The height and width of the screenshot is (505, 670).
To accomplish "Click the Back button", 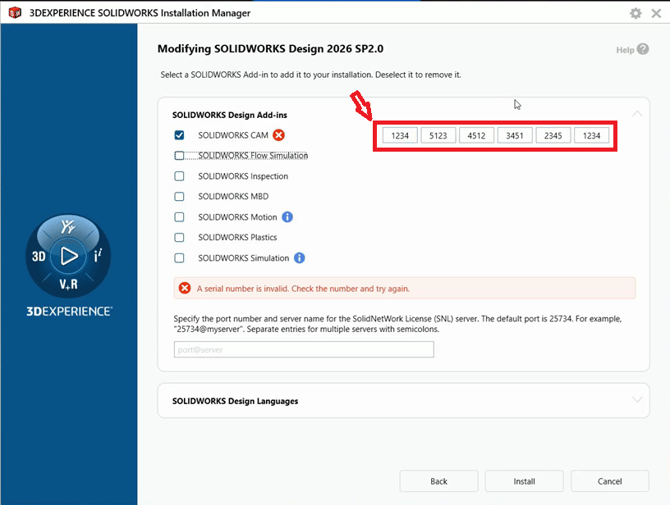I will (439, 481).
